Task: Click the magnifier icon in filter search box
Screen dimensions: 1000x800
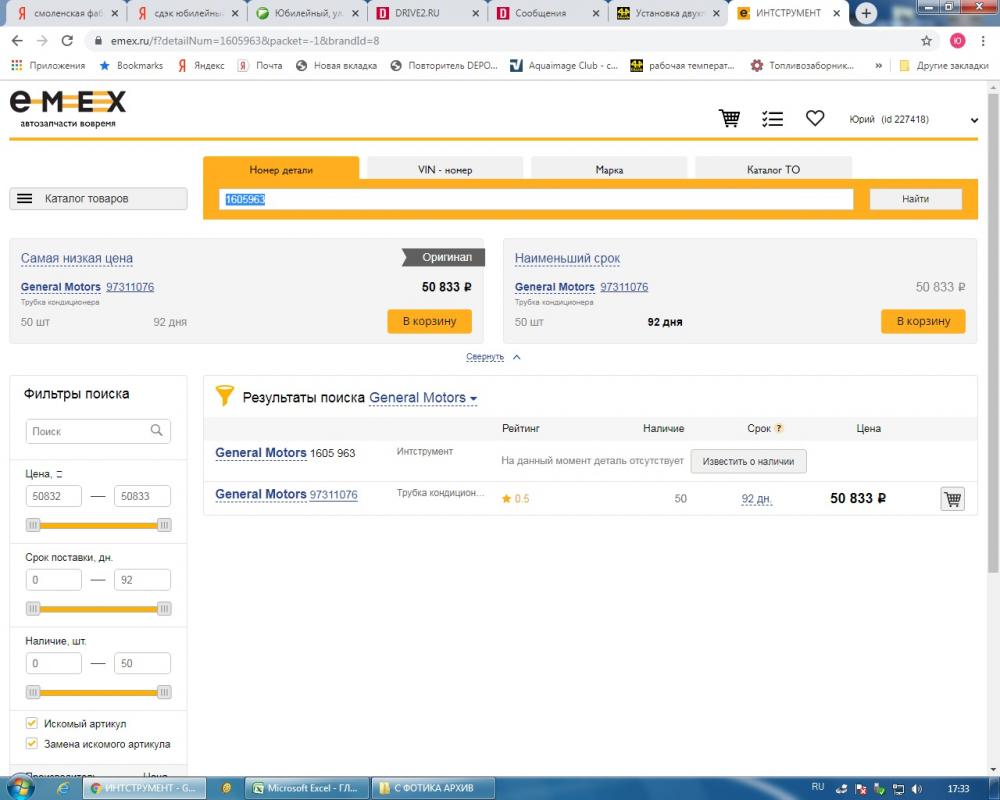Action: coord(156,431)
